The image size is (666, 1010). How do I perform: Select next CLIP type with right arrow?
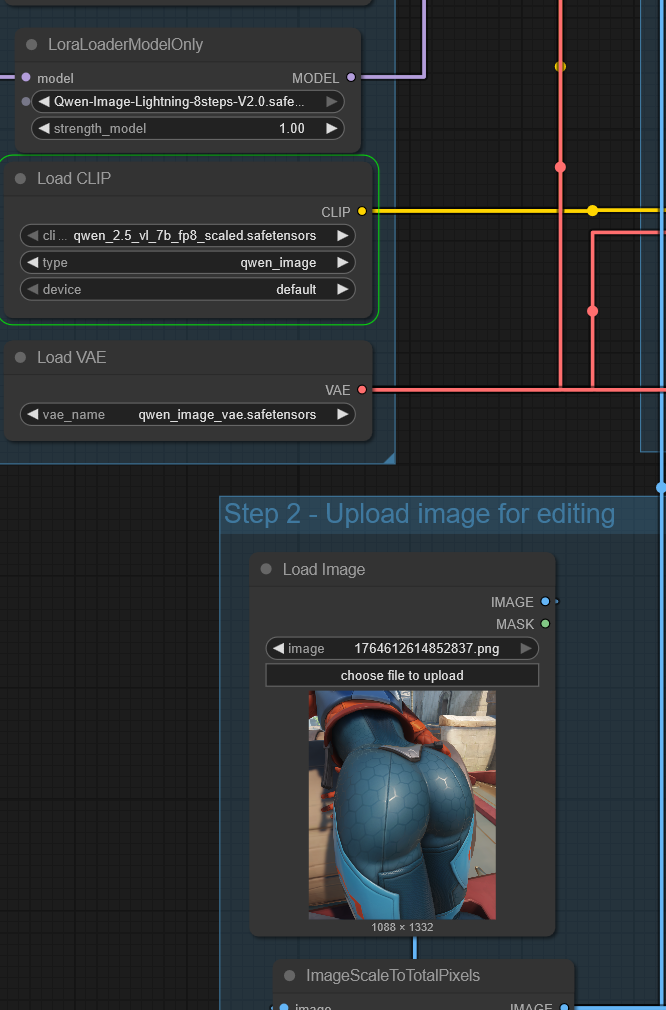pos(343,263)
